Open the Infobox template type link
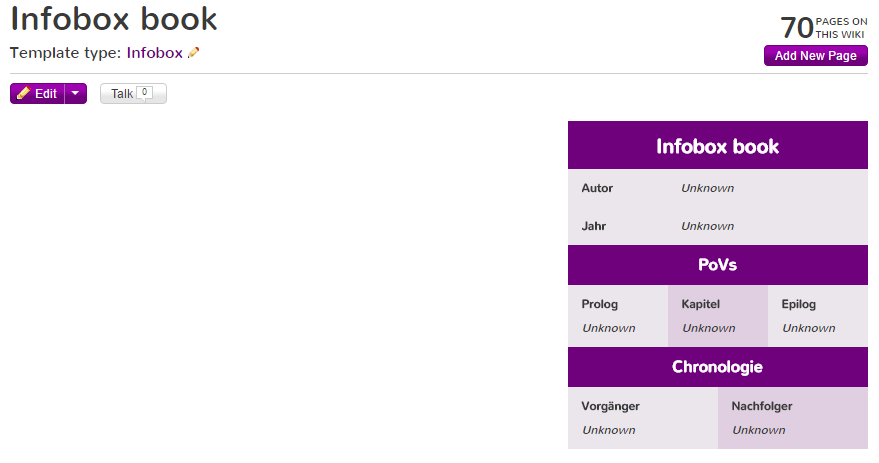 [x=154, y=53]
